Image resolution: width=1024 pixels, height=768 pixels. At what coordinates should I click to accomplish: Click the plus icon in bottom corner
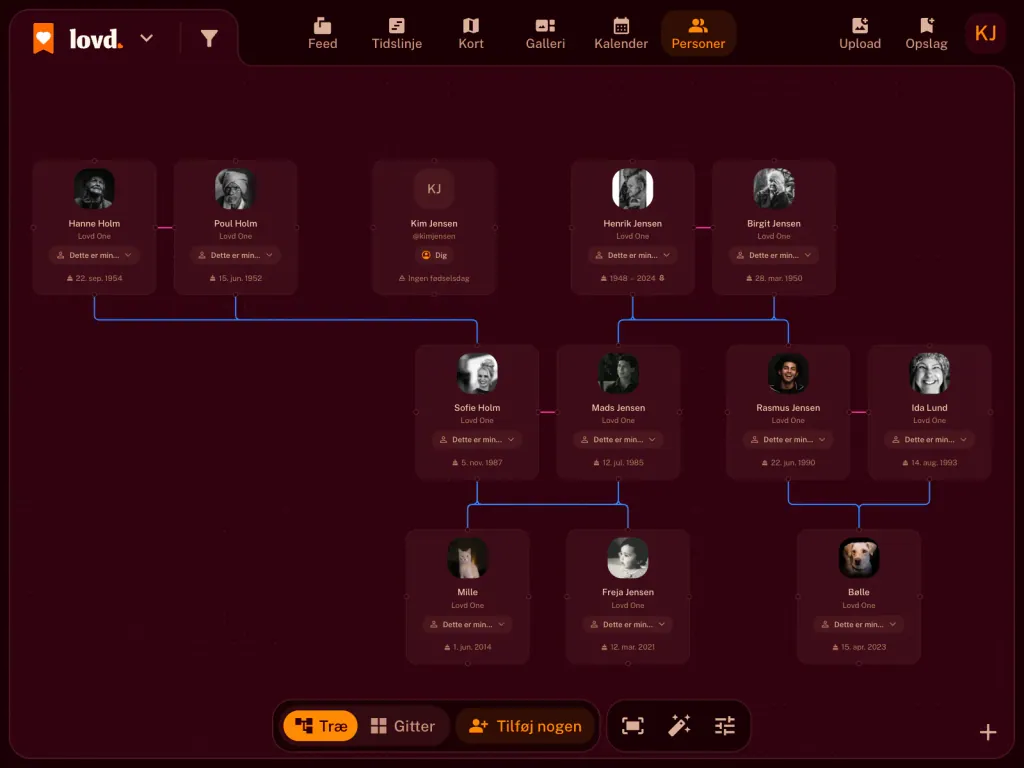[988, 732]
